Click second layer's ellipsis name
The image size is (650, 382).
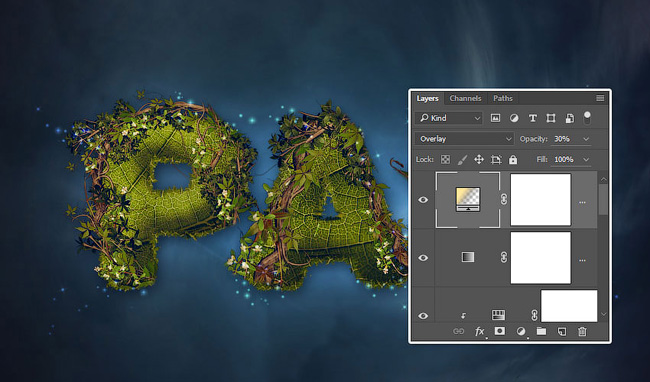582,261
